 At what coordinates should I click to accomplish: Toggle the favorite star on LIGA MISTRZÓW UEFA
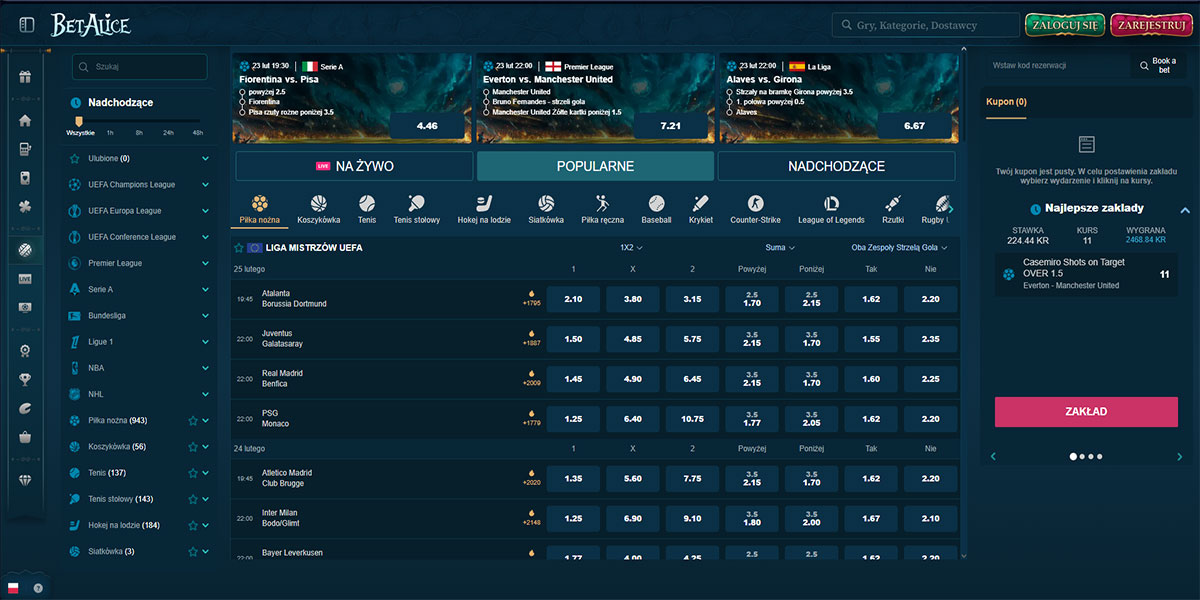click(238, 247)
